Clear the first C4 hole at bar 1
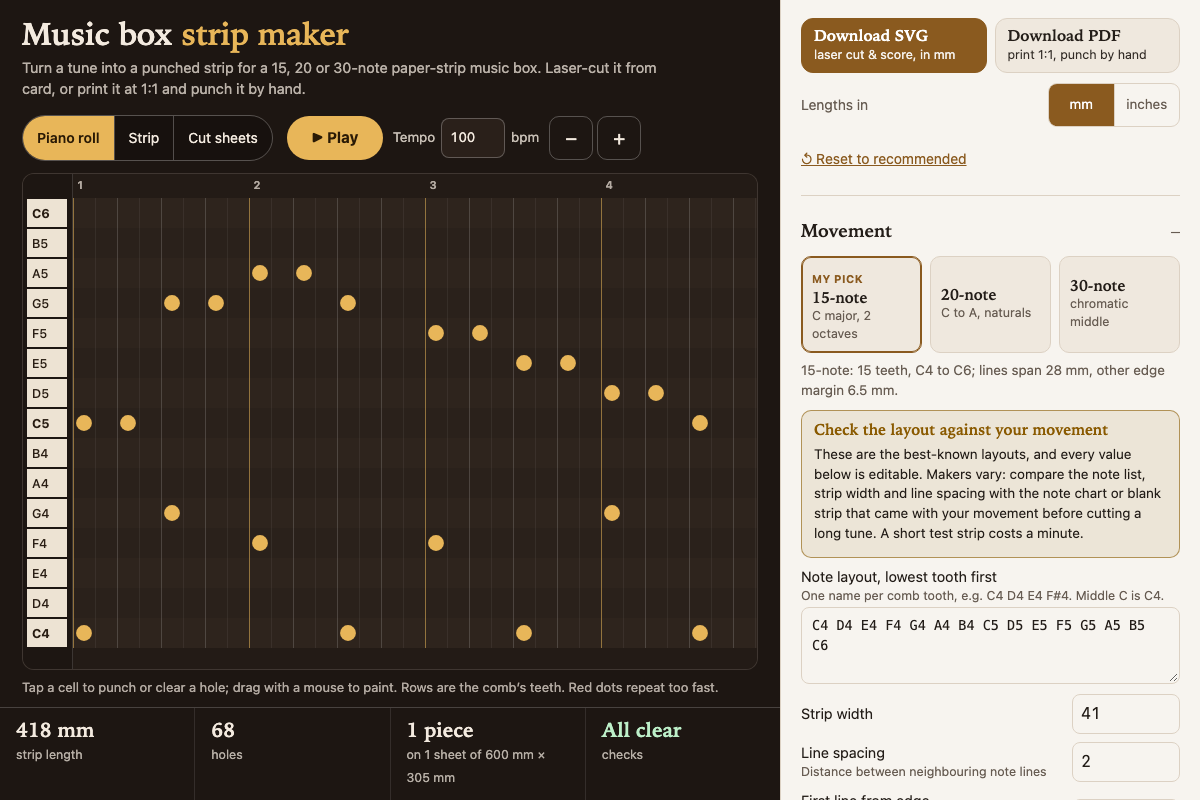Image resolution: width=1200 pixels, height=800 pixels. pos(84,633)
